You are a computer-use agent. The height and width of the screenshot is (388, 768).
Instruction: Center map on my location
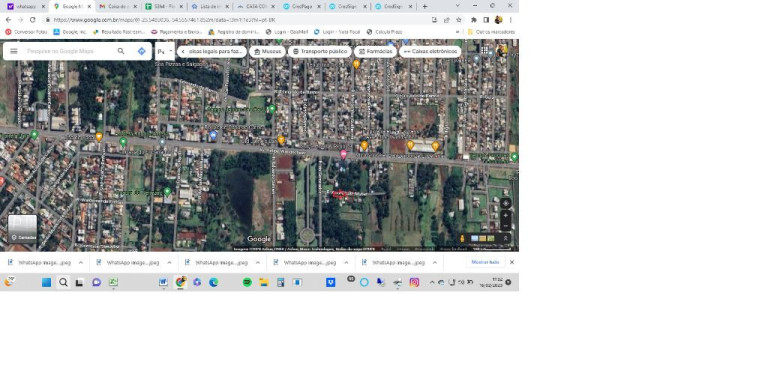pos(505,203)
